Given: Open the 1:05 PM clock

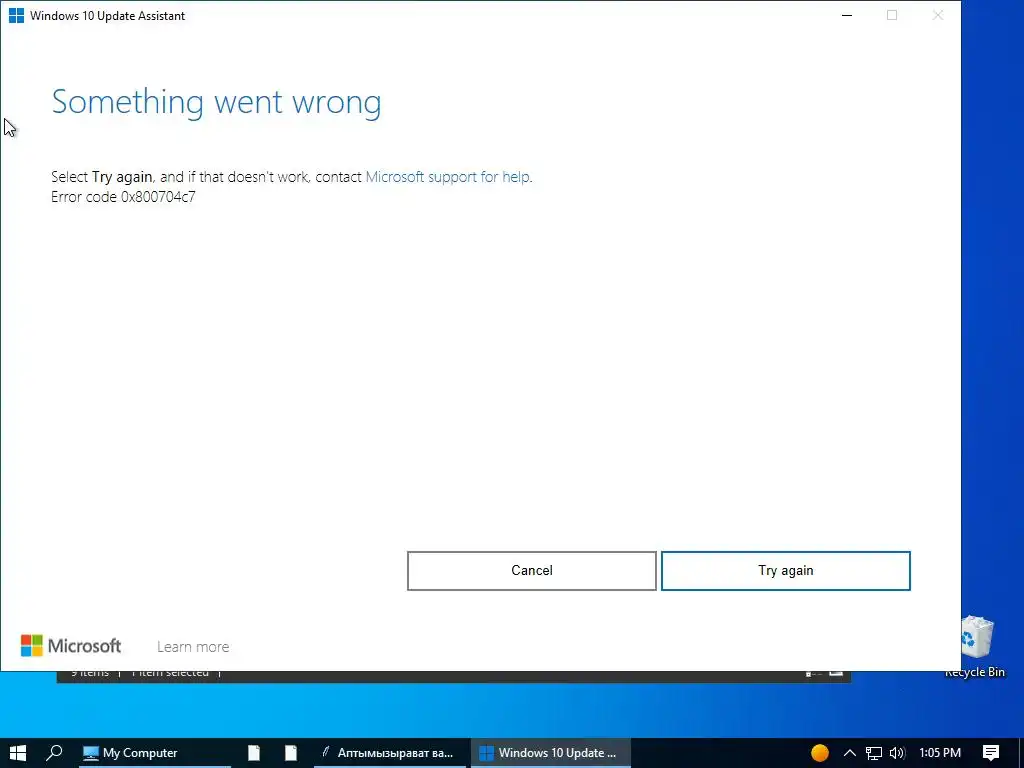Looking at the screenshot, I should click(x=940, y=753).
